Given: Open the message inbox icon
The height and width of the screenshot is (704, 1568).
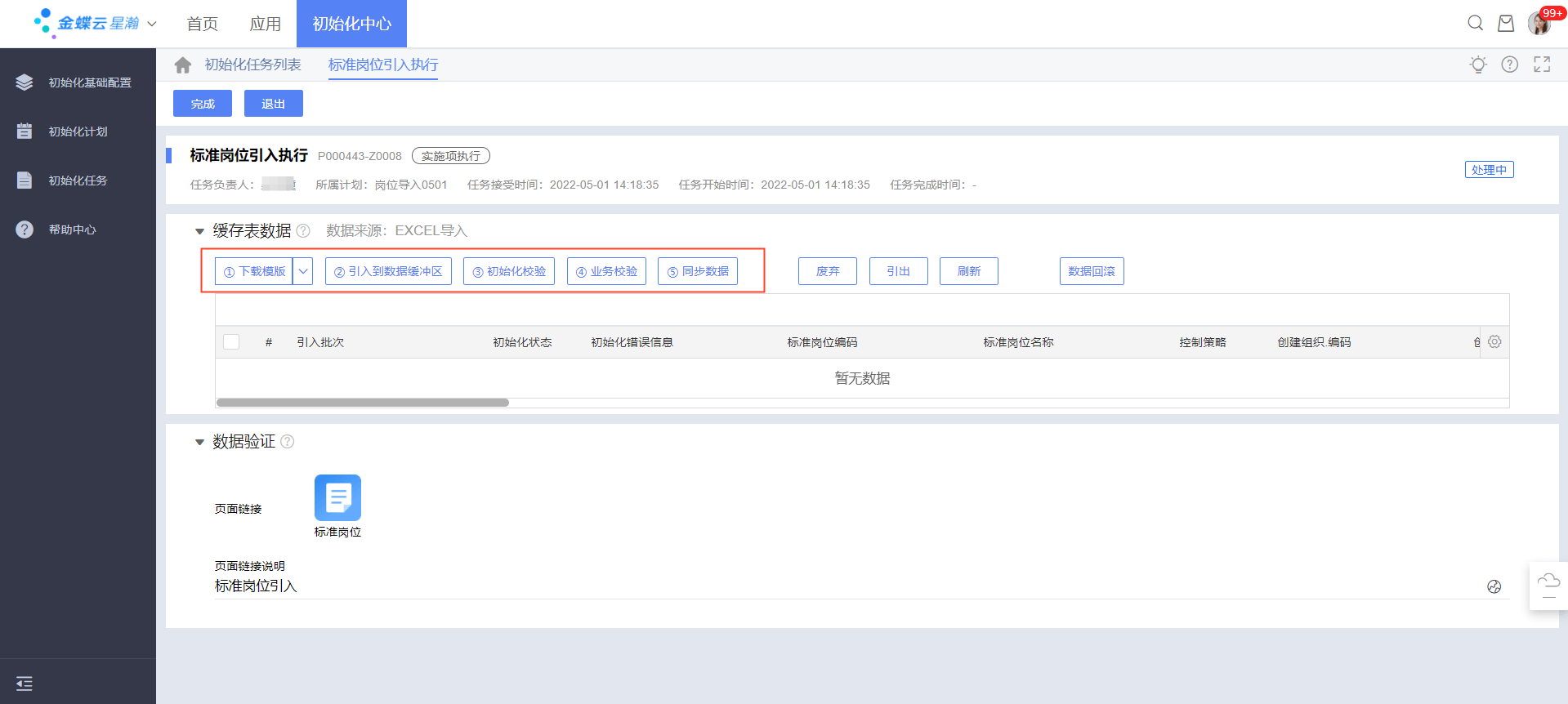Looking at the screenshot, I should 1505,23.
